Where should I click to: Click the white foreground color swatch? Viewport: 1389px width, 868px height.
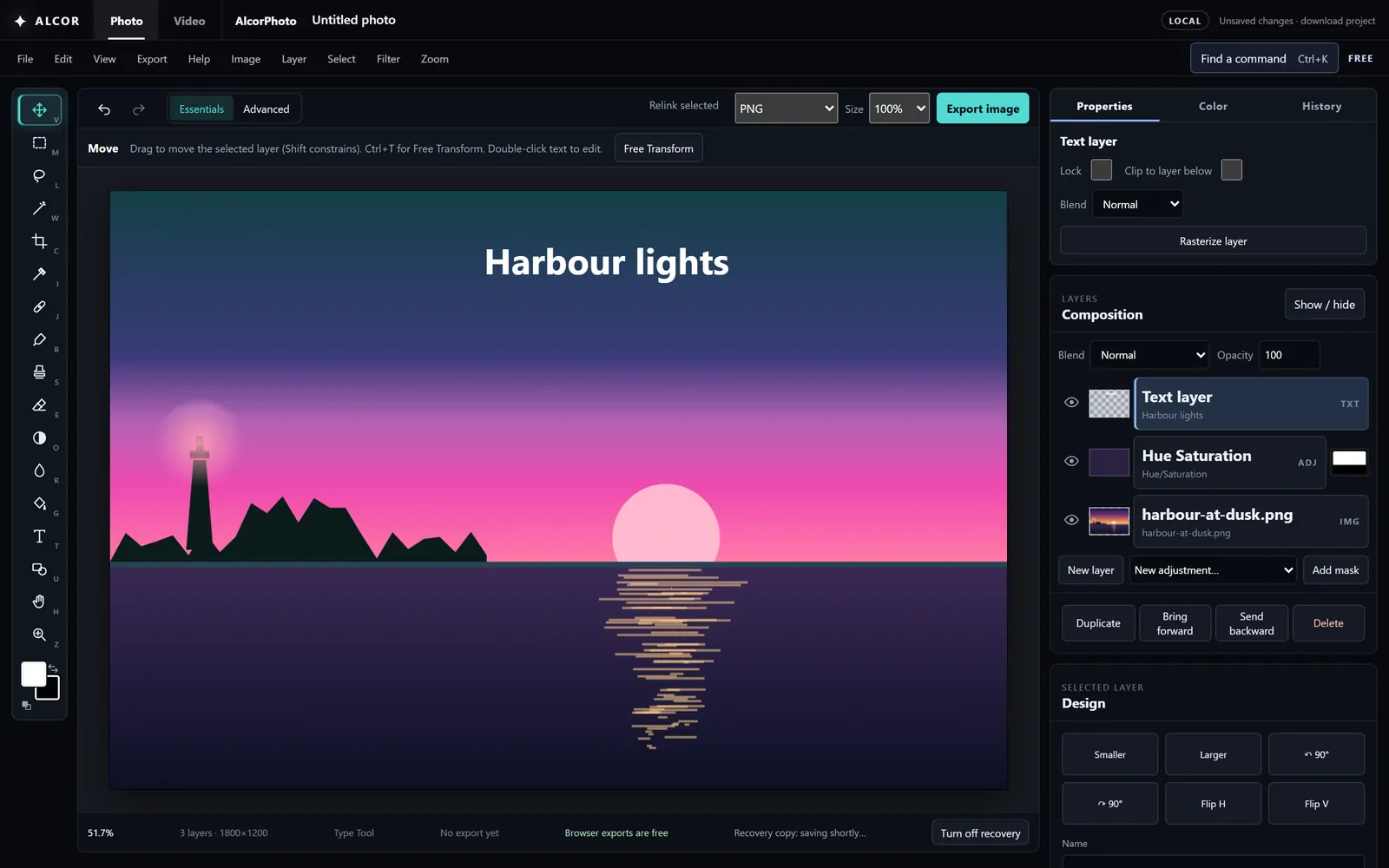coord(32,673)
